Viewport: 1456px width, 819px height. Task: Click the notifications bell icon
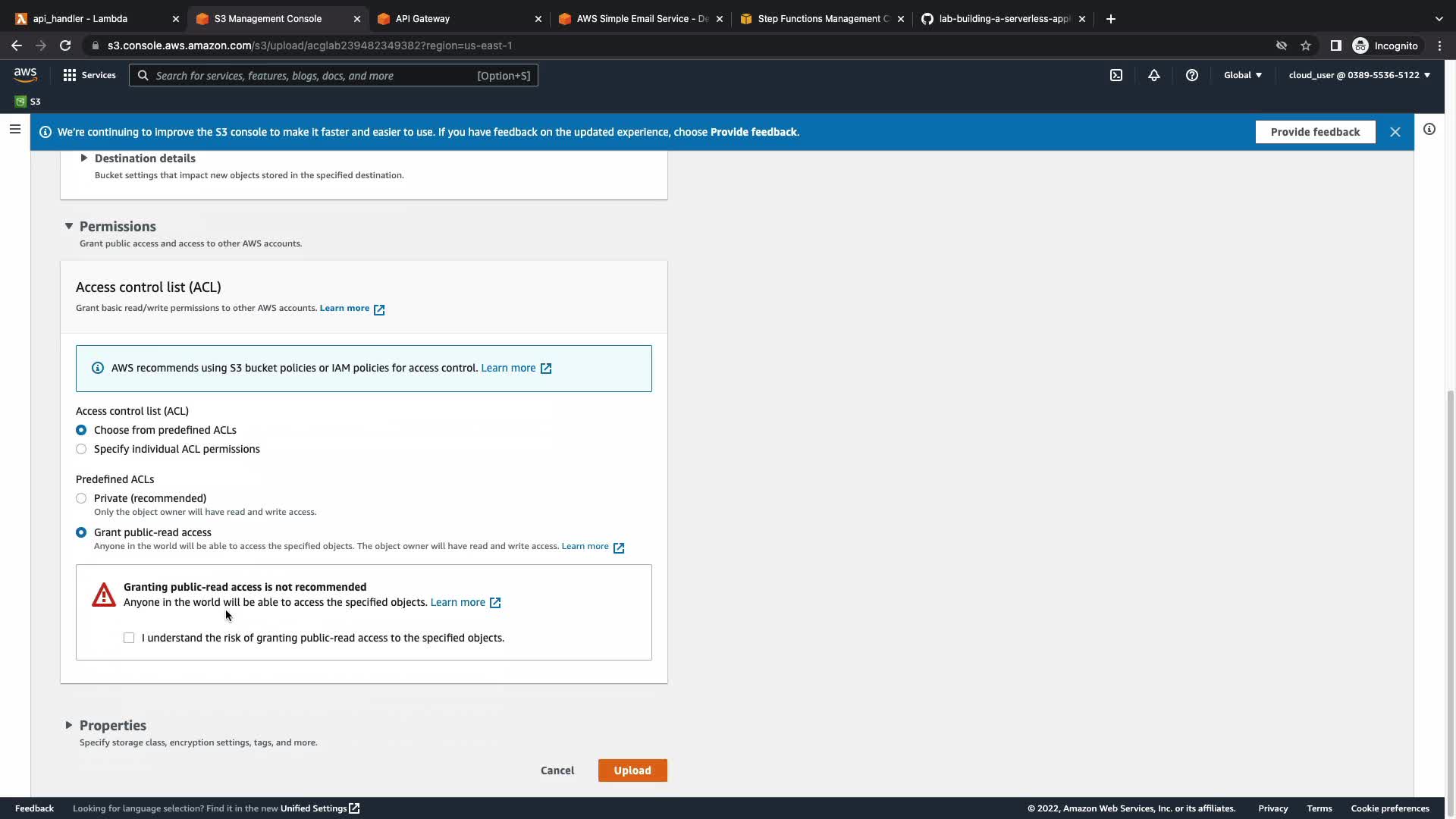point(1153,75)
